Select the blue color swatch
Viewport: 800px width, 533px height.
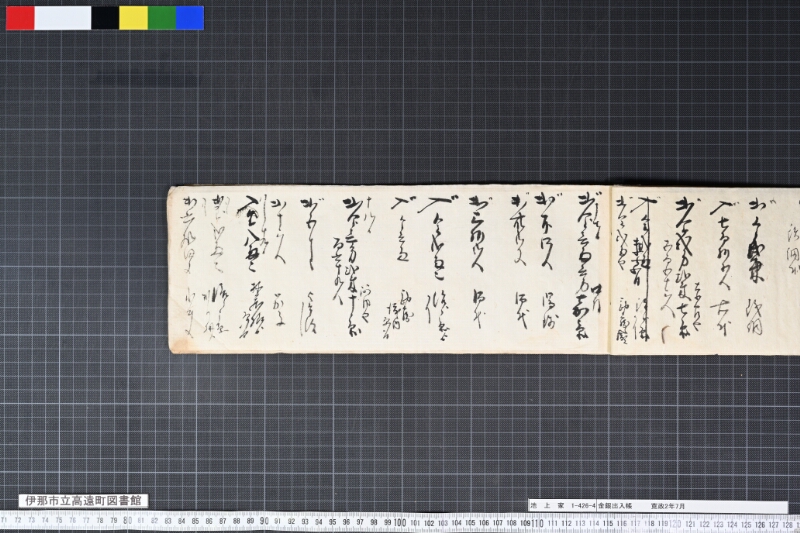[x=190, y=18]
